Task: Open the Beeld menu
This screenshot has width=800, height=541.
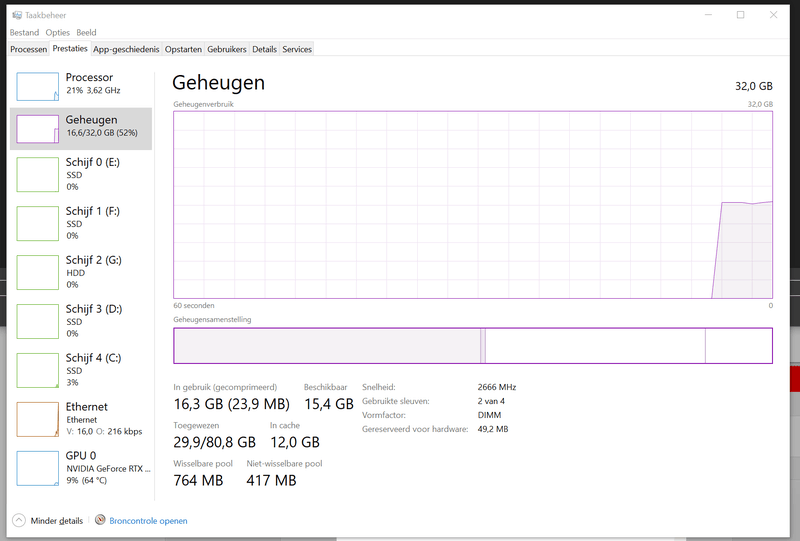Action: (x=86, y=33)
